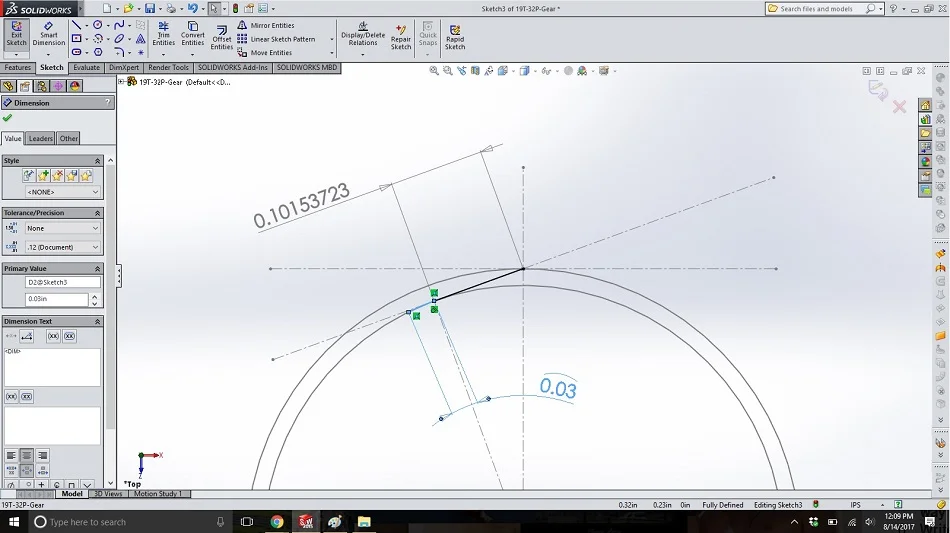Confirm dimension with green checkmark
950x533 pixels.
(7, 118)
